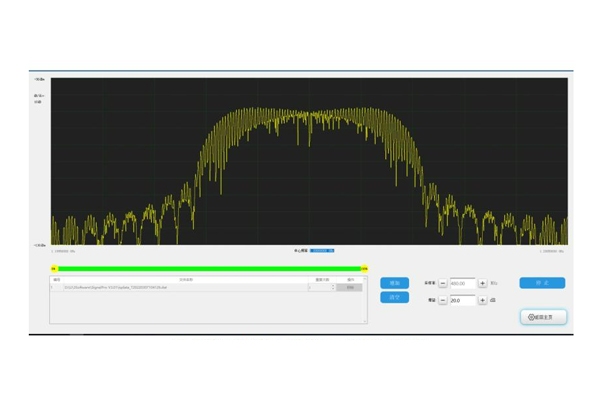This screenshot has width=600, height=400.
Task: Click the right yellow progress bar marker
Action: [x=364, y=268]
